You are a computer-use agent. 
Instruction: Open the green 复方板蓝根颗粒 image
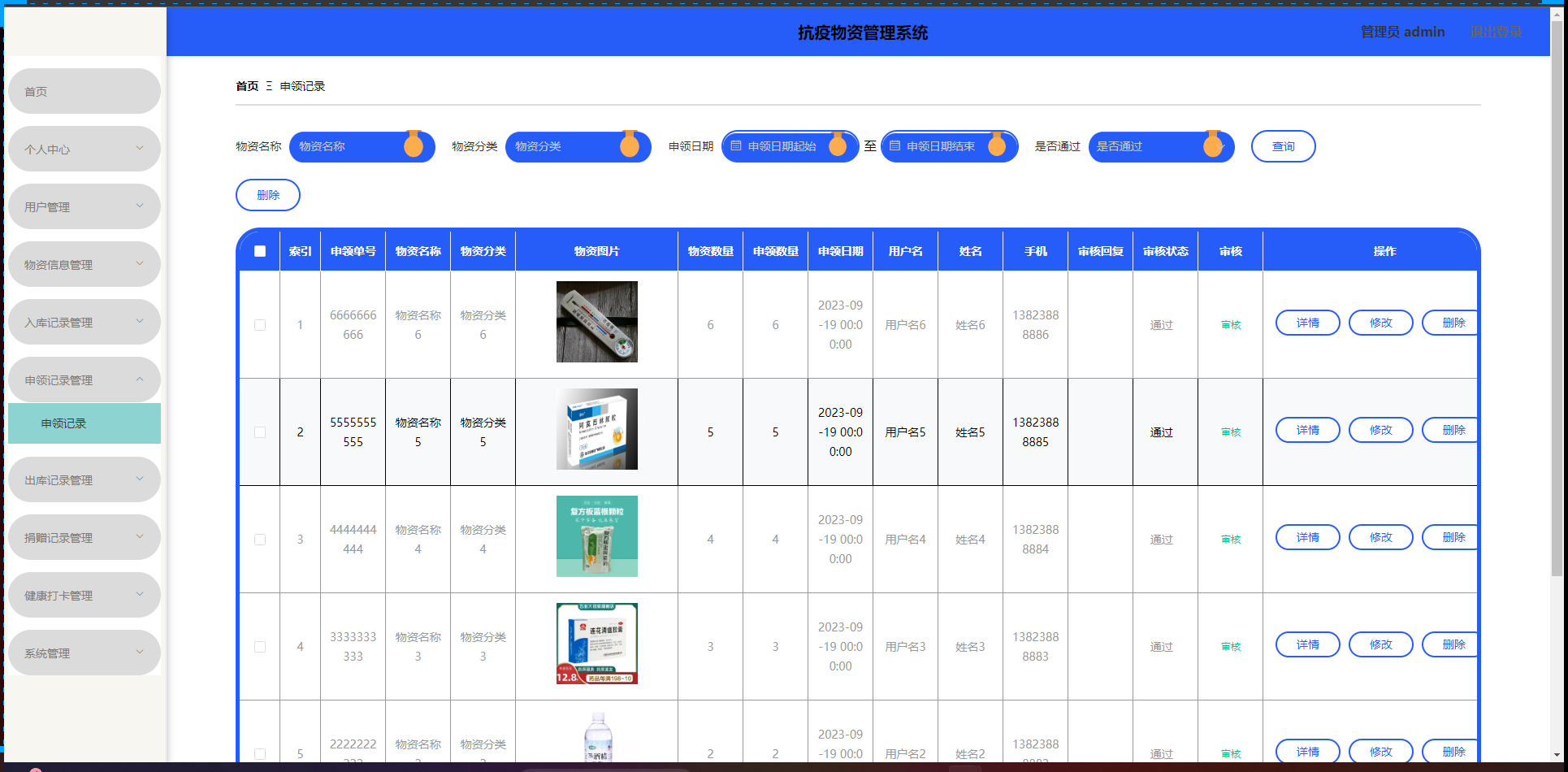[x=597, y=536]
